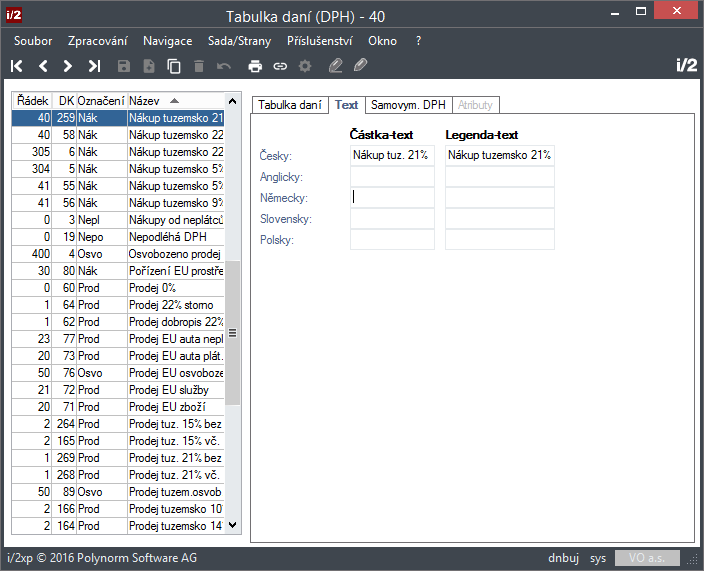Click the Anglicky Částka-text field
The image size is (704, 571).
392,176
